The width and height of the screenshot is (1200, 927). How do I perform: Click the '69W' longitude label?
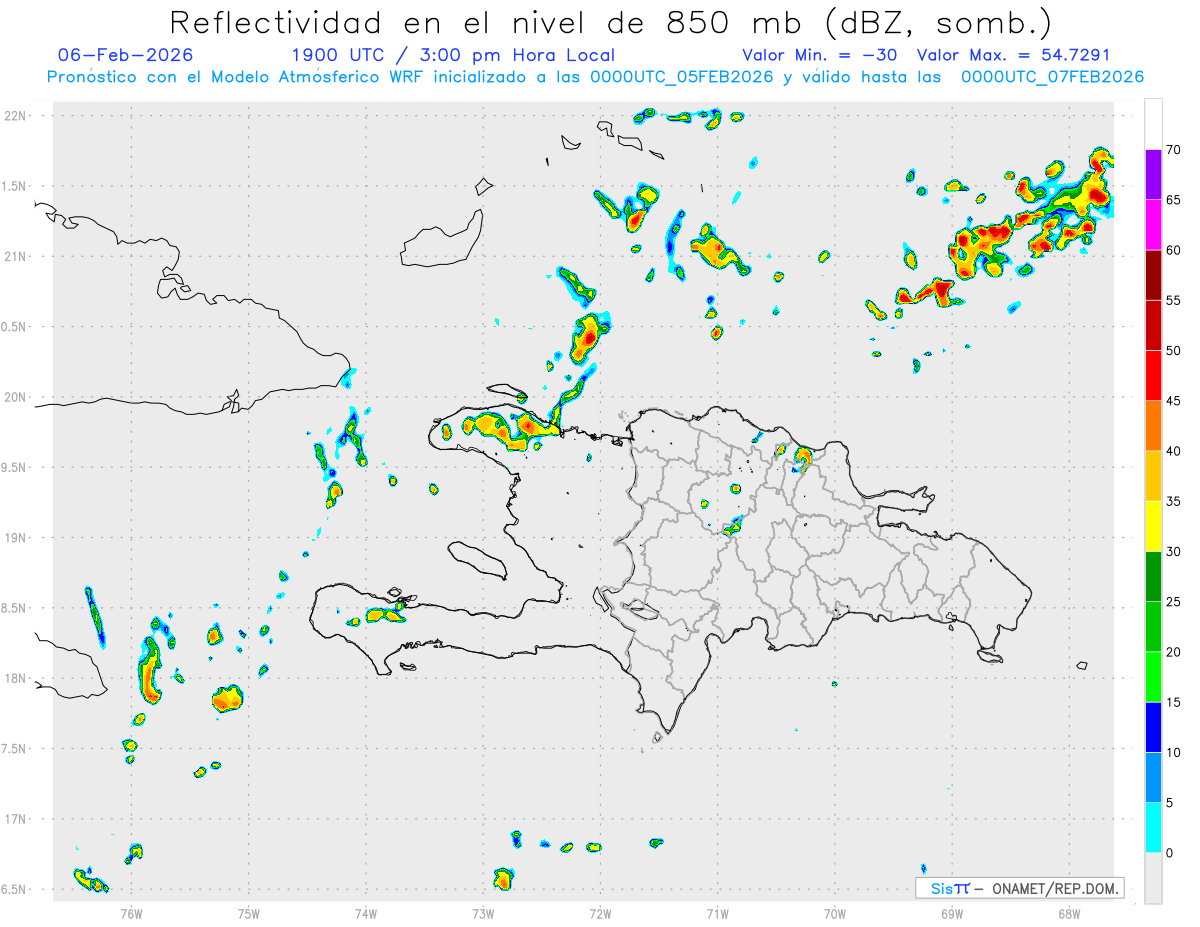pos(952,913)
